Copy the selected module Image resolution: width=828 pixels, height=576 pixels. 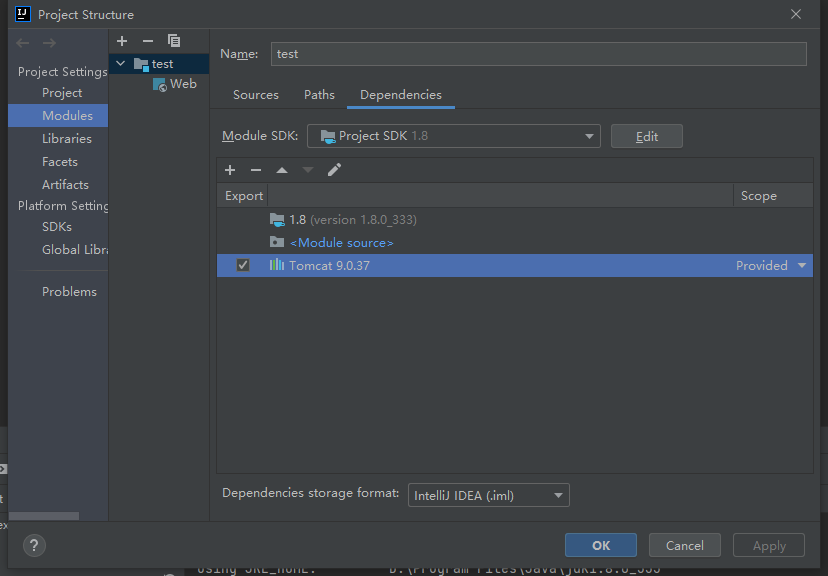[x=174, y=41]
